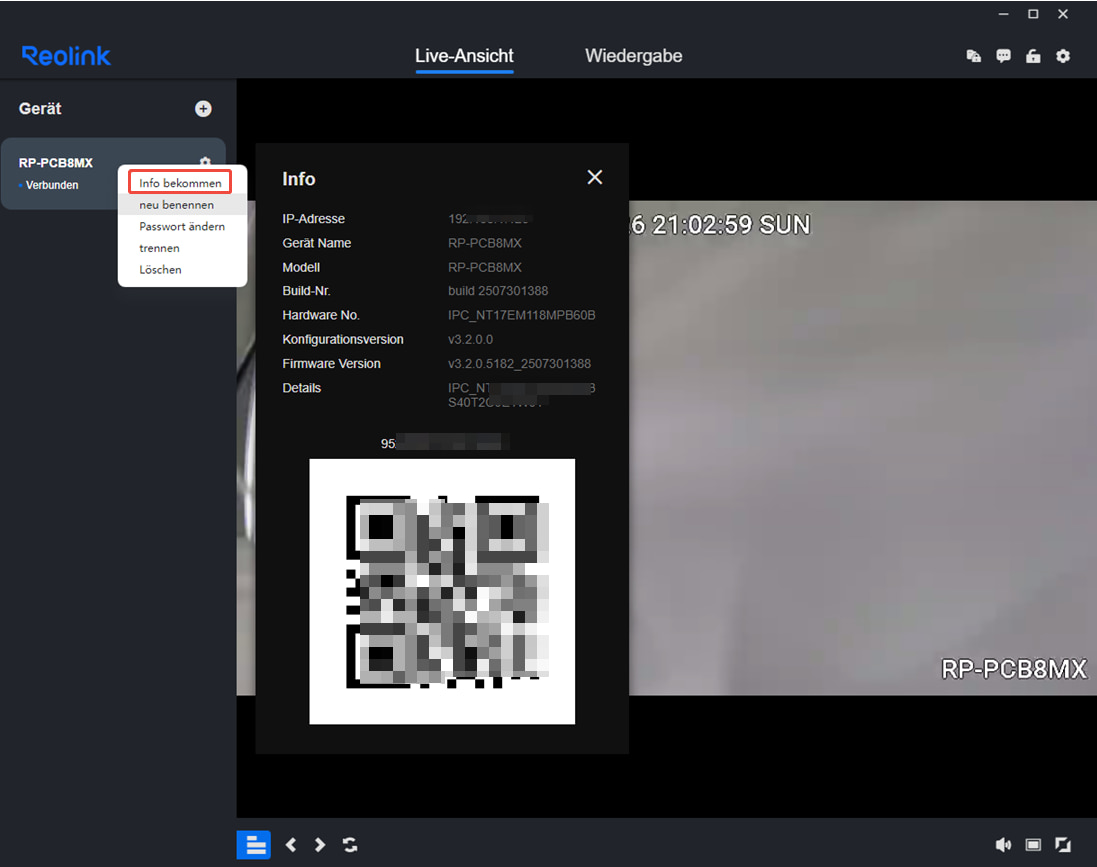Change the screen layout view icon

1033,845
